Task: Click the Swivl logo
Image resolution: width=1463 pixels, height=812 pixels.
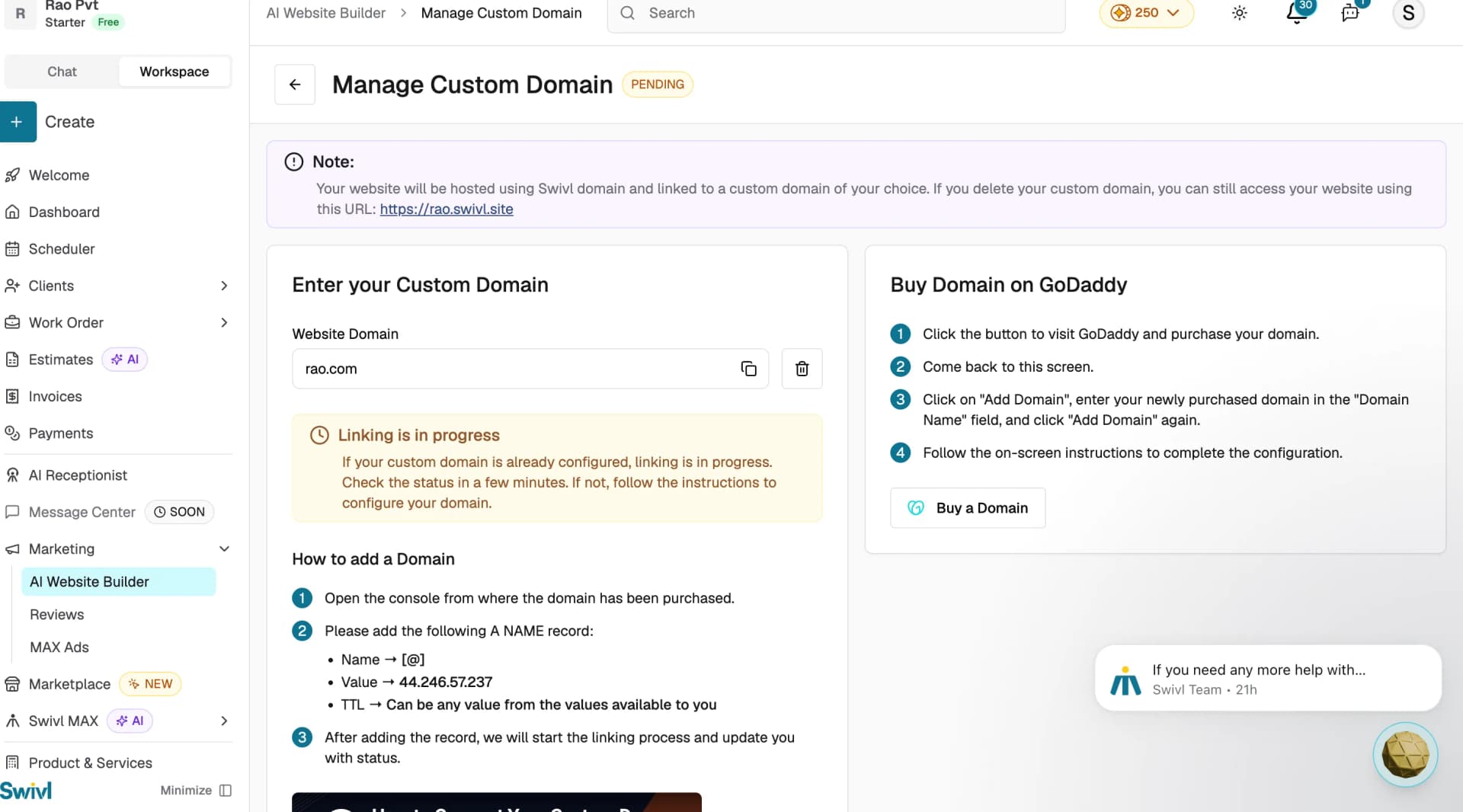Action: click(26, 791)
